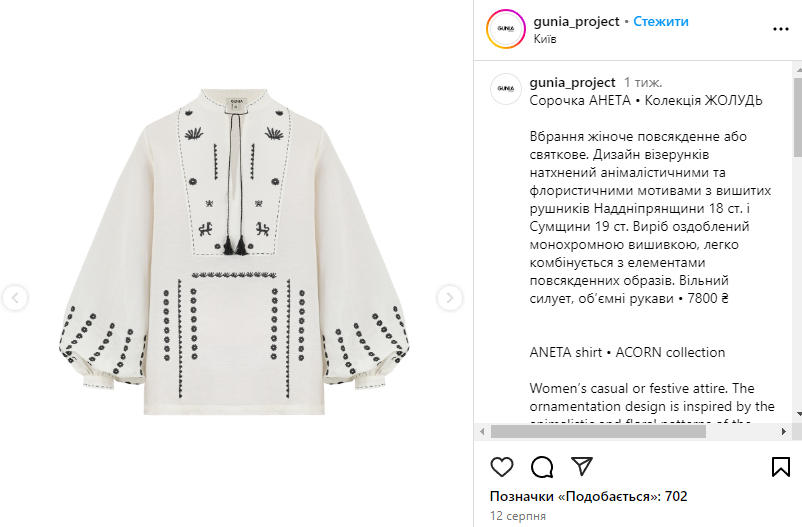
Task: Share post using paper plane icon
Action: [x=582, y=466]
